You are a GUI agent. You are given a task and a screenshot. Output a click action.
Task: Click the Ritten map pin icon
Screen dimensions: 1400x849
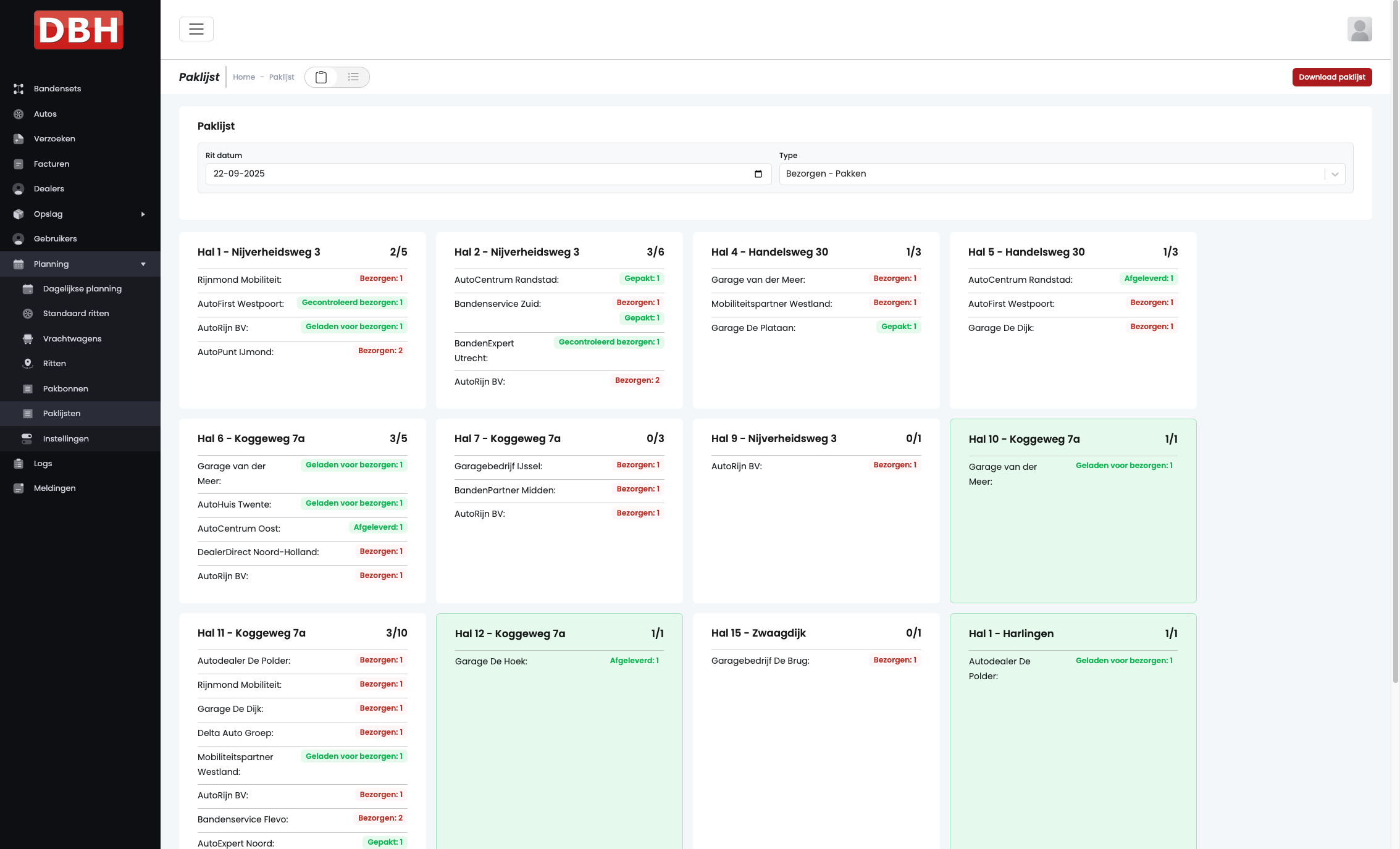[x=28, y=364]
